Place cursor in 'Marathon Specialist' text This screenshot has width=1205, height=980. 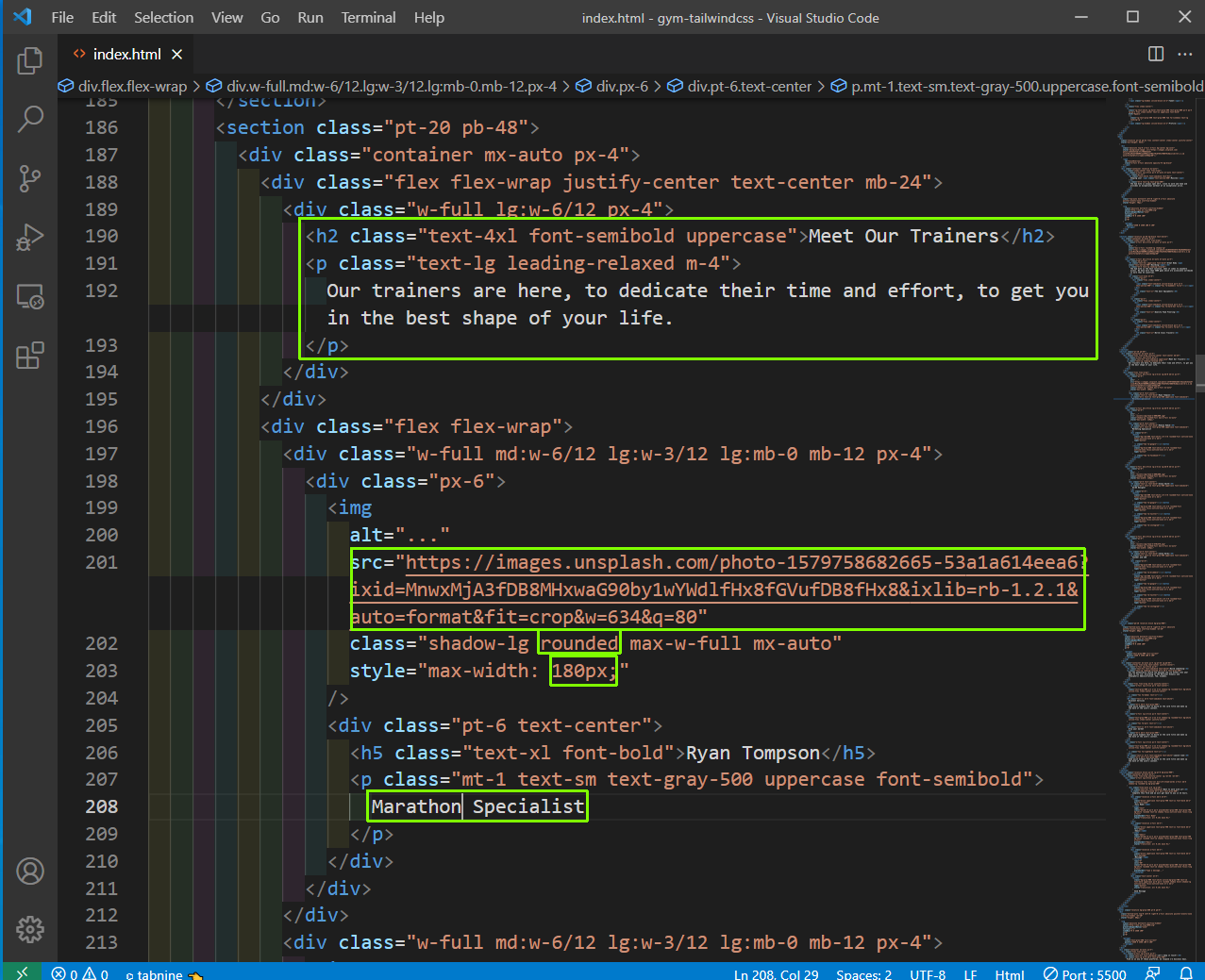coord(477,806)
